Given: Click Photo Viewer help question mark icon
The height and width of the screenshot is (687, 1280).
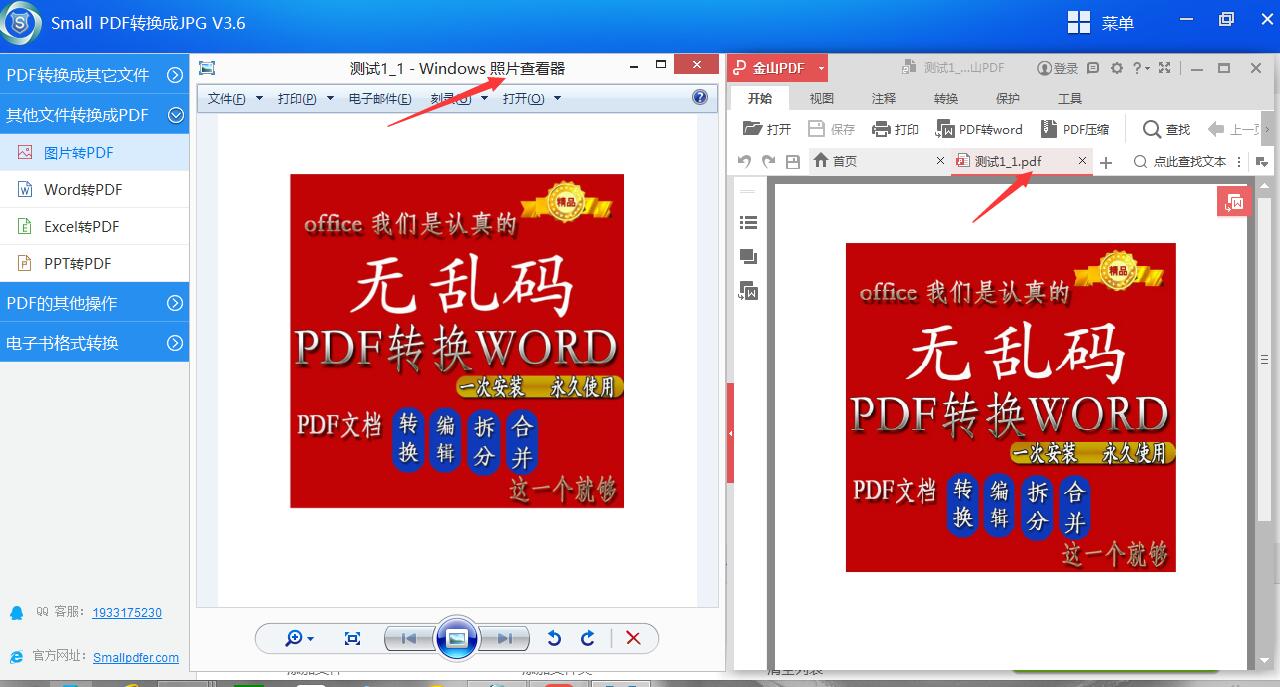Looking at the screenshot, I should [700, 97].
